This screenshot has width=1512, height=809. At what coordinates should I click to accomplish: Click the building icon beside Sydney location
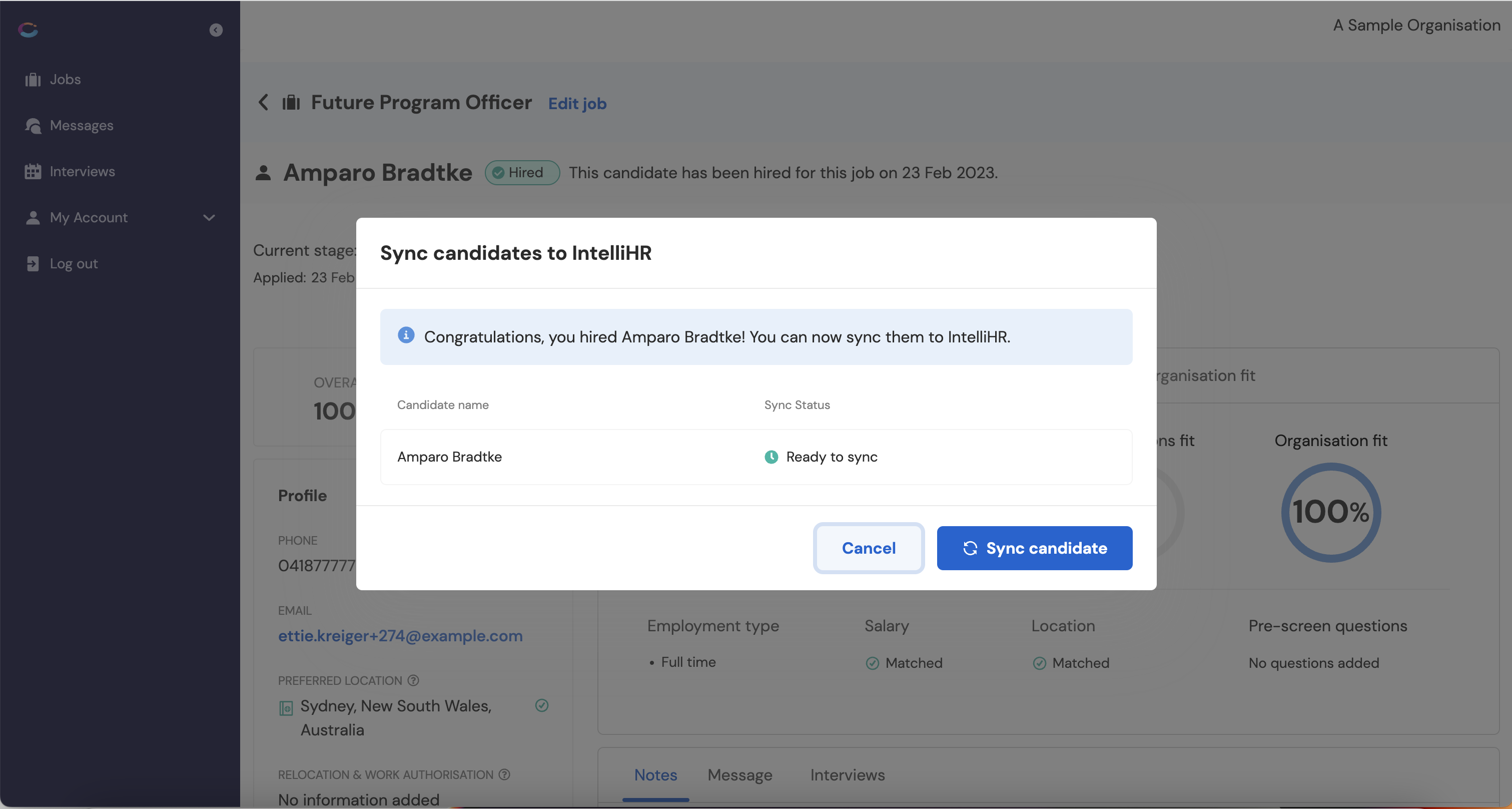(x=286, y=708)
